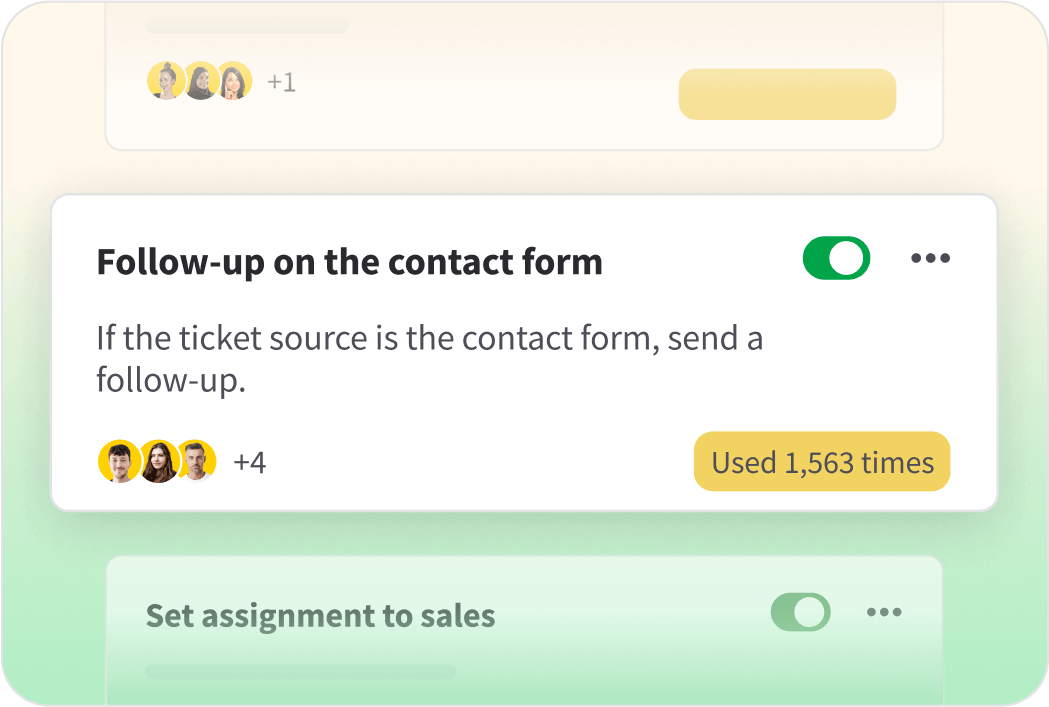
Task: Click the third avatar on the Follow-up card
Action: point(196,461)
